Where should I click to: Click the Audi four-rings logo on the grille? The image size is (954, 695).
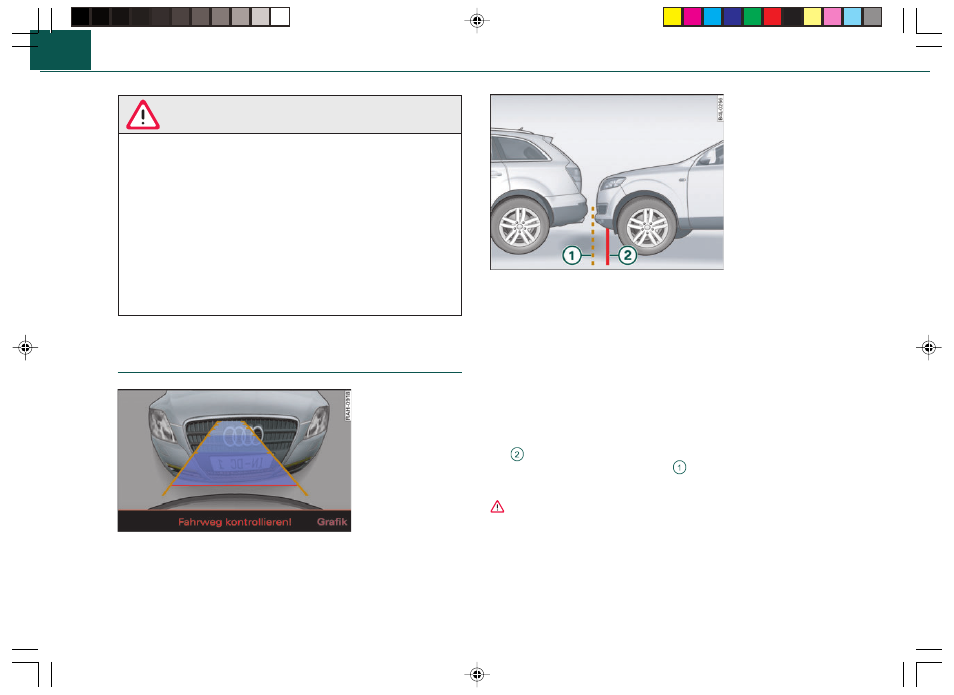tap(243, 436)
